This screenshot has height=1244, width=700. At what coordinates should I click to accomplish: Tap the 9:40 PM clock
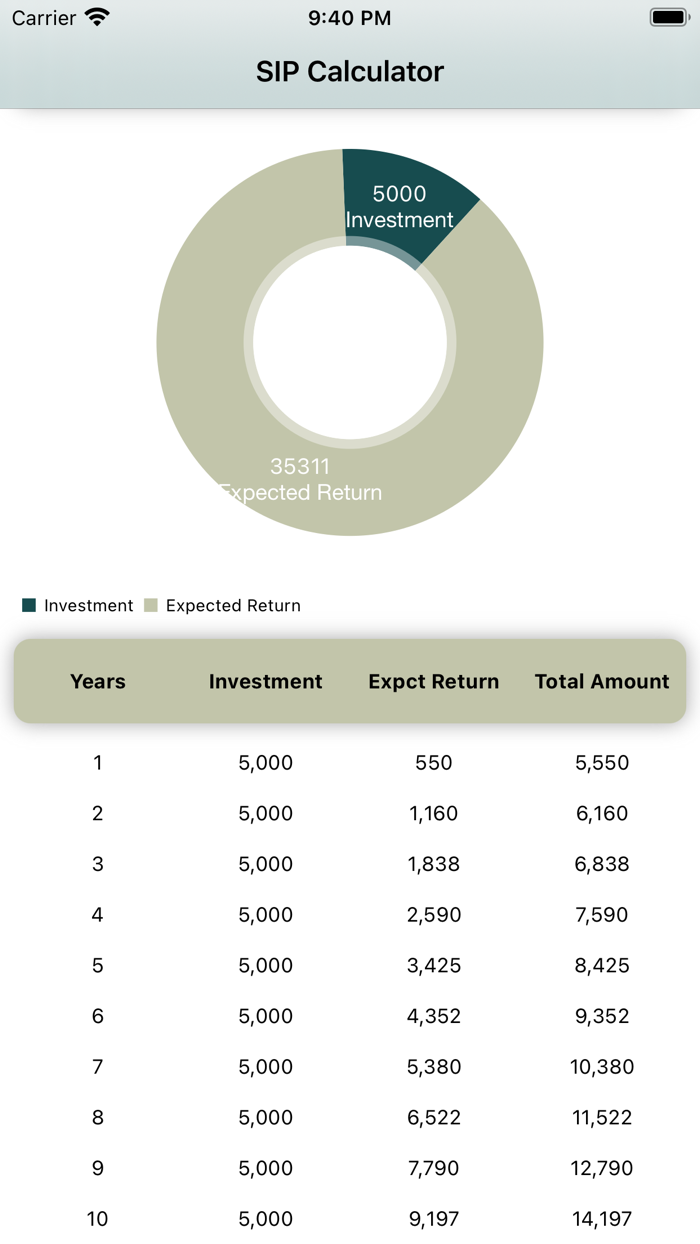click(350, 17)
